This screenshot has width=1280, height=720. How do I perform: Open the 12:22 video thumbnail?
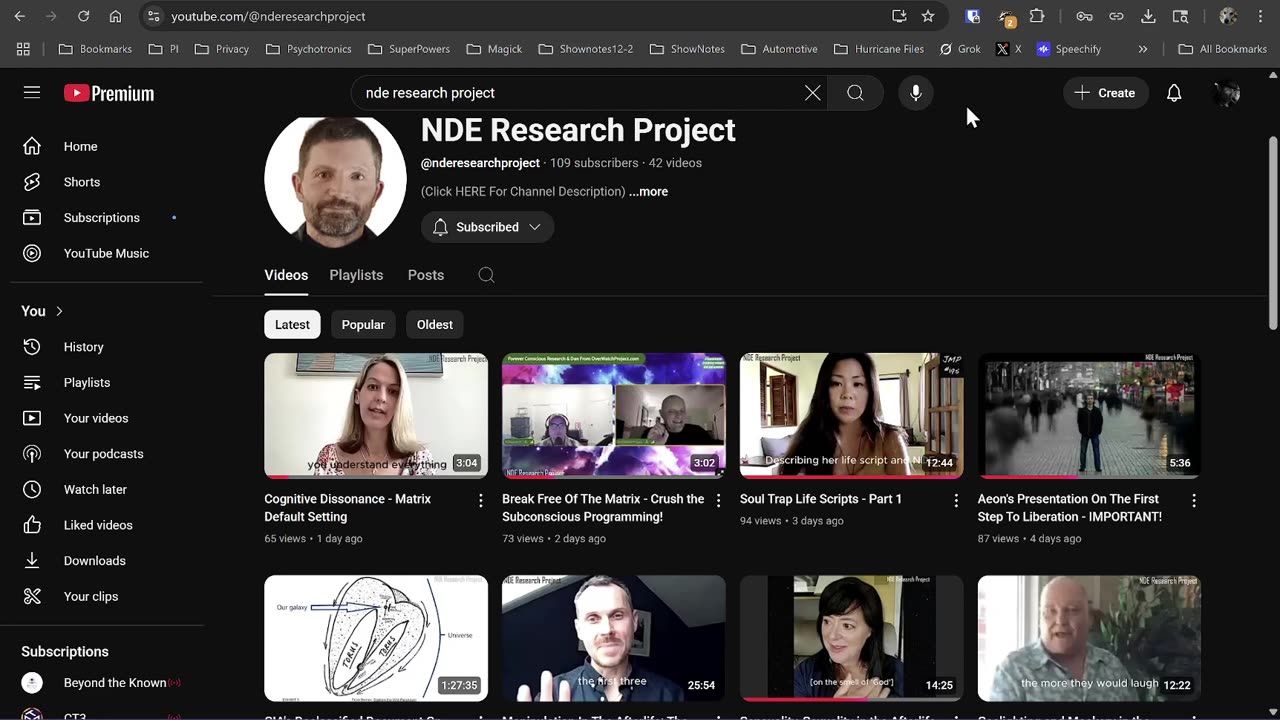(x=1089, y=638)
